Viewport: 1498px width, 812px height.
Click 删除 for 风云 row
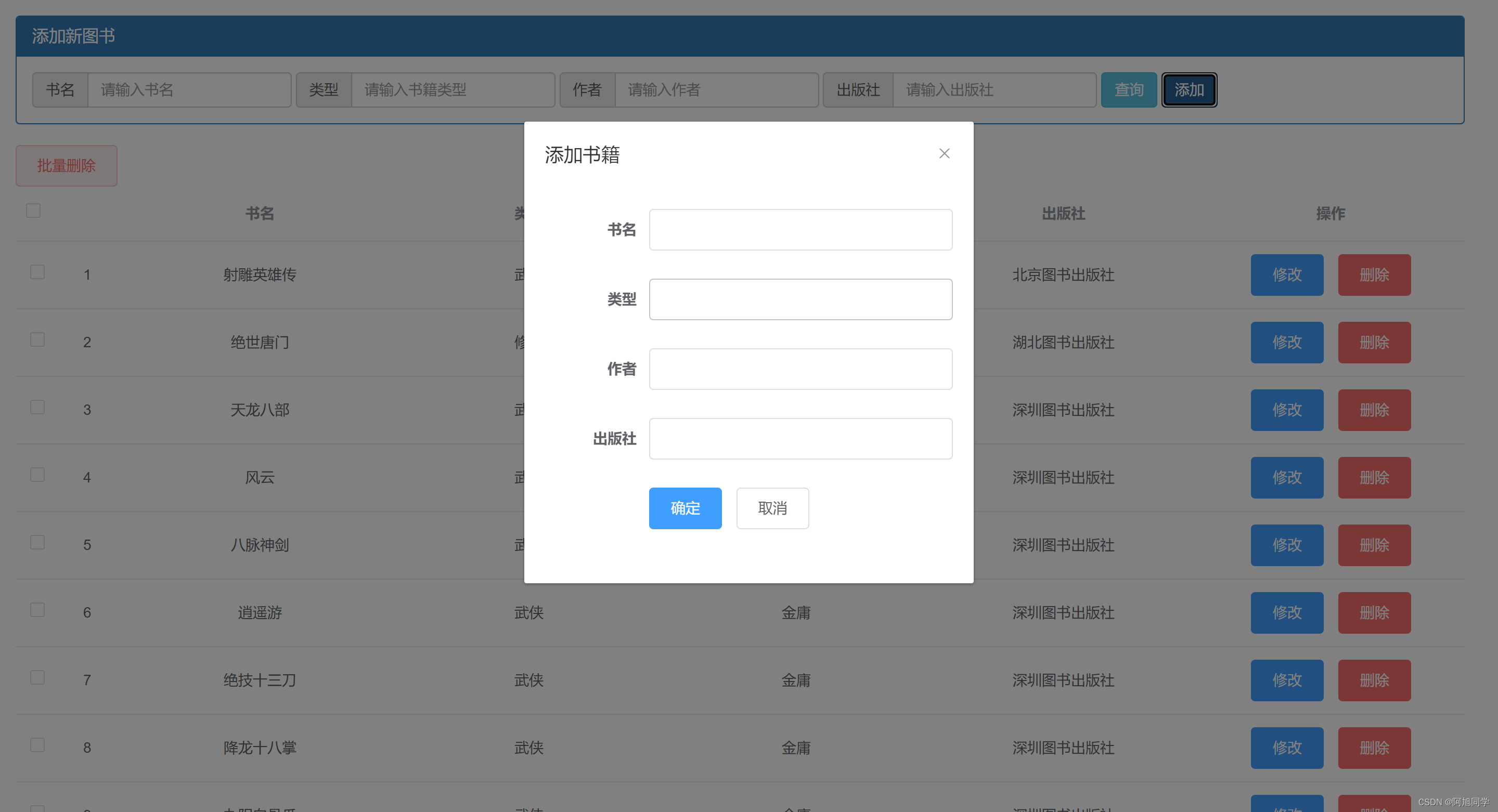pos(1374,478)
